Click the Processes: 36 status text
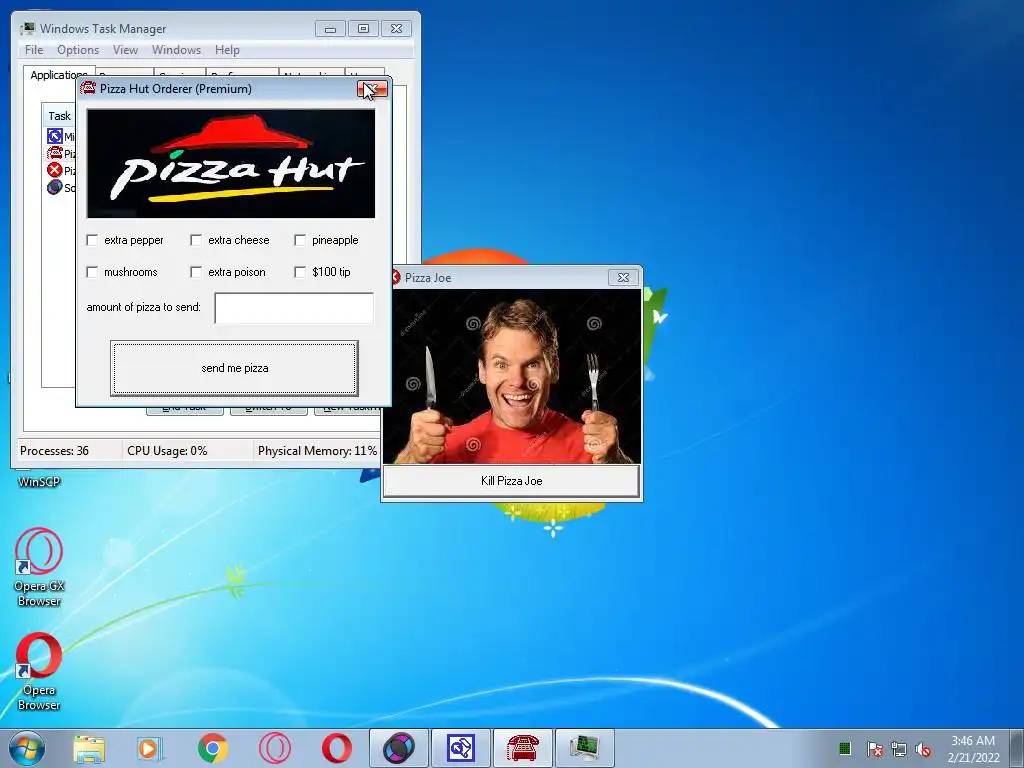This screenshot has height=768, width=1024. [x=54, y=451]
